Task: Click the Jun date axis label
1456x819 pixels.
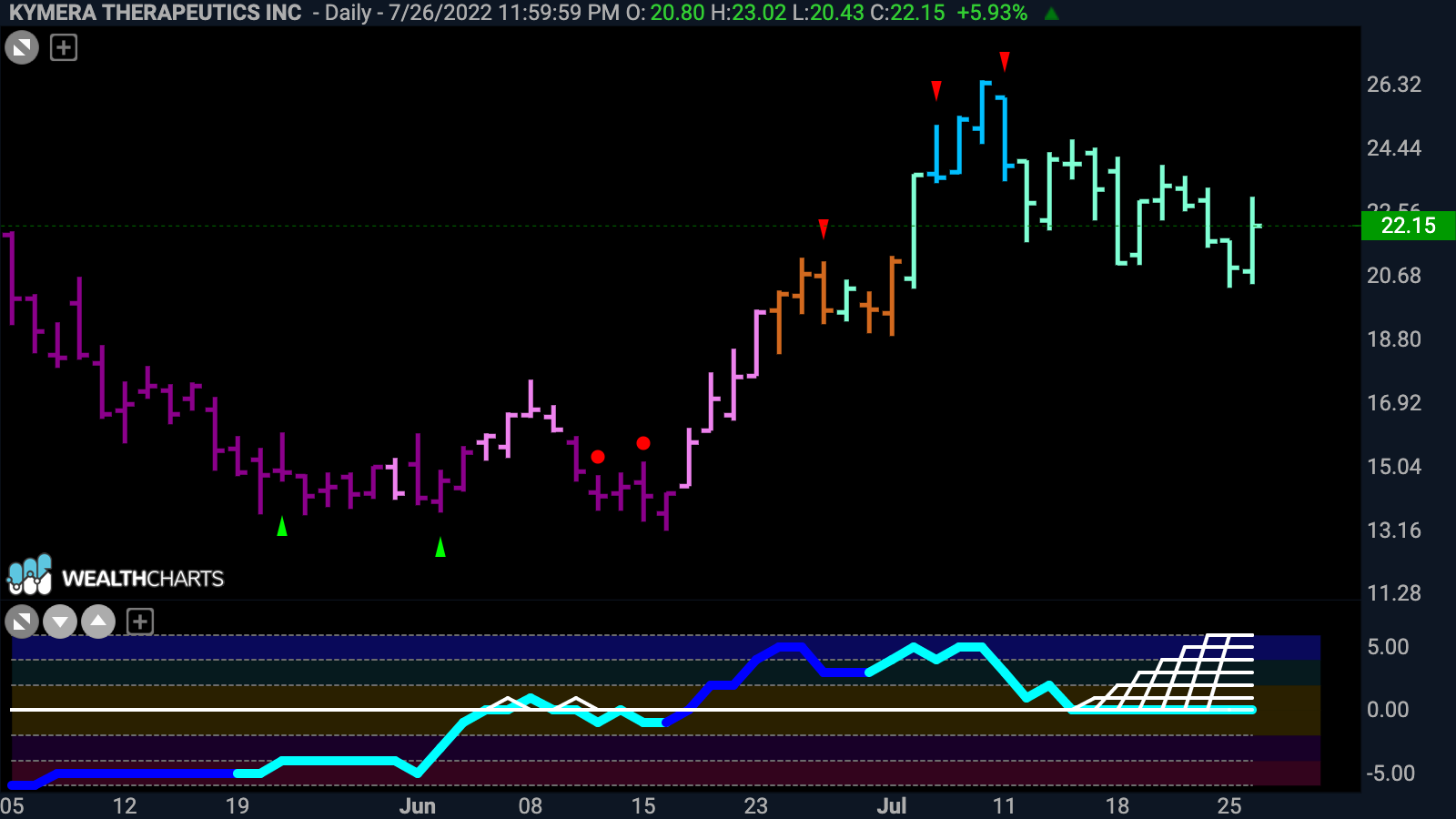Action: pos(418,806)
